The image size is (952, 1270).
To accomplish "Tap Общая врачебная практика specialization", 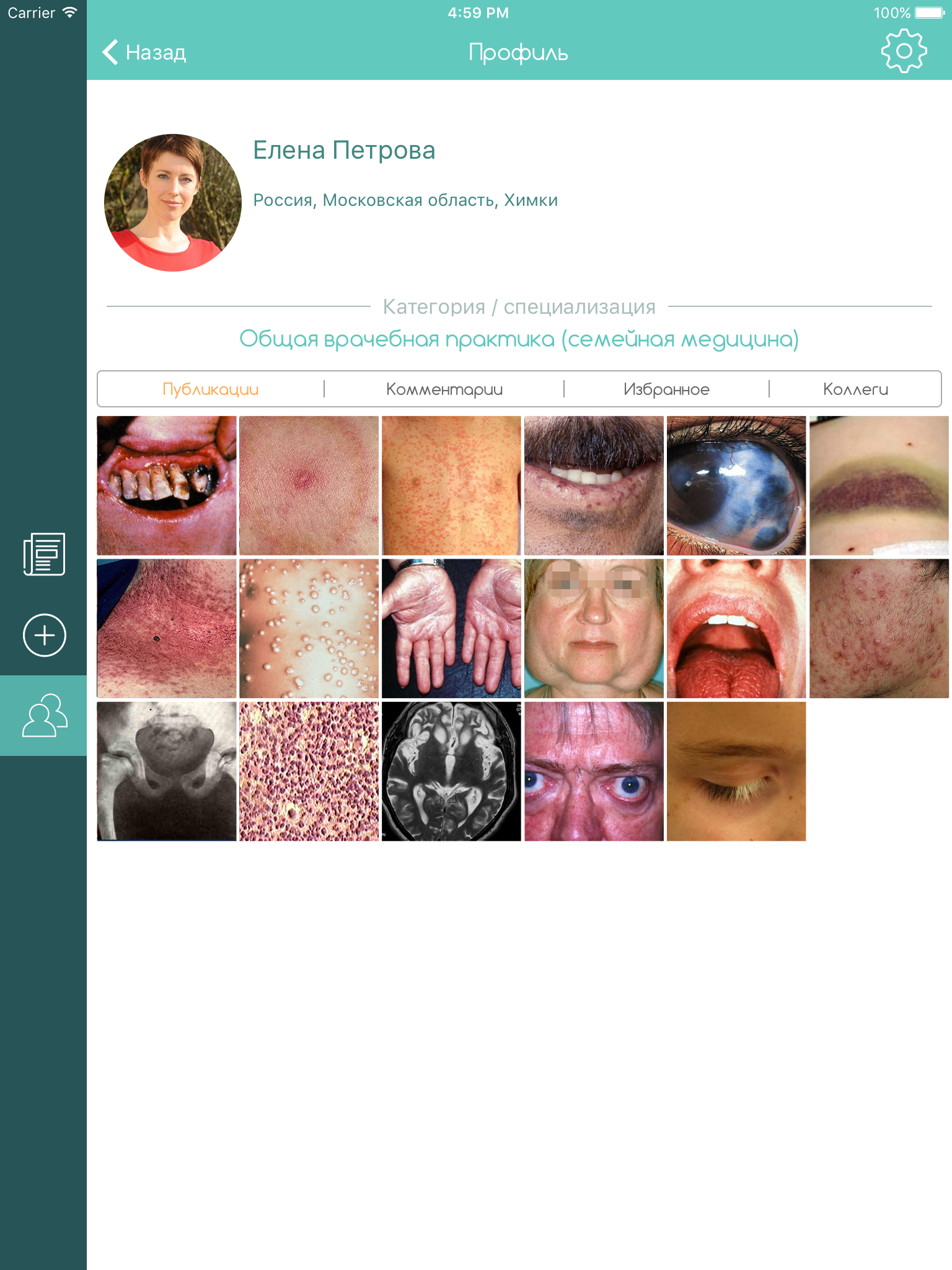I will point(519,339).
